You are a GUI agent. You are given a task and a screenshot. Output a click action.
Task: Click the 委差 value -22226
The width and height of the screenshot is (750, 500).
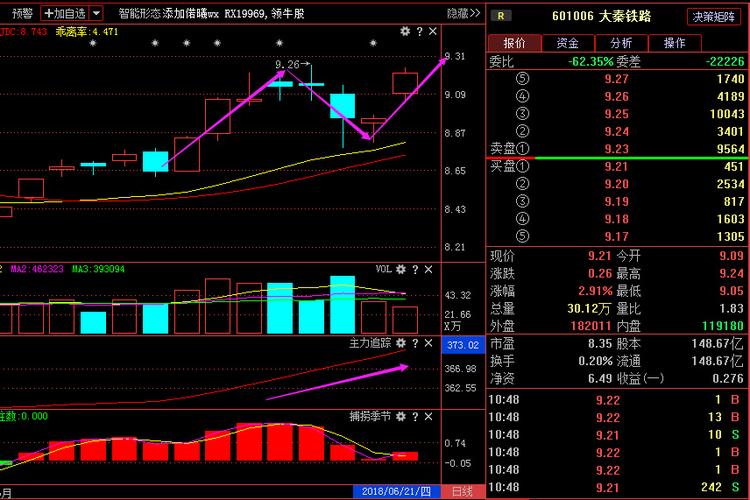click(x=725, y=62)
